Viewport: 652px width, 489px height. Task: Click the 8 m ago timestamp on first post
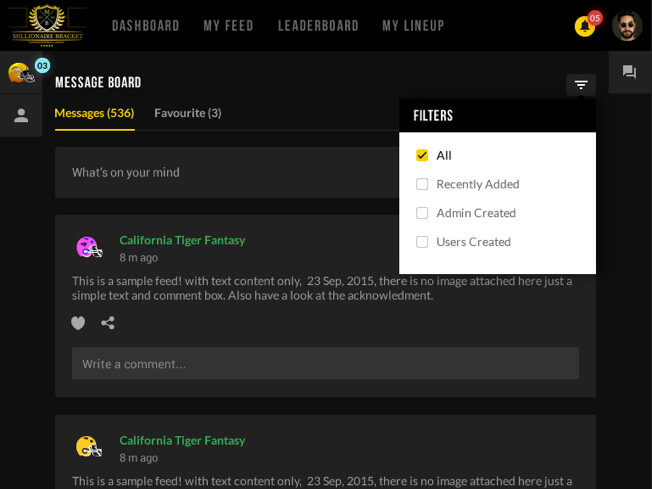[138, 258]
